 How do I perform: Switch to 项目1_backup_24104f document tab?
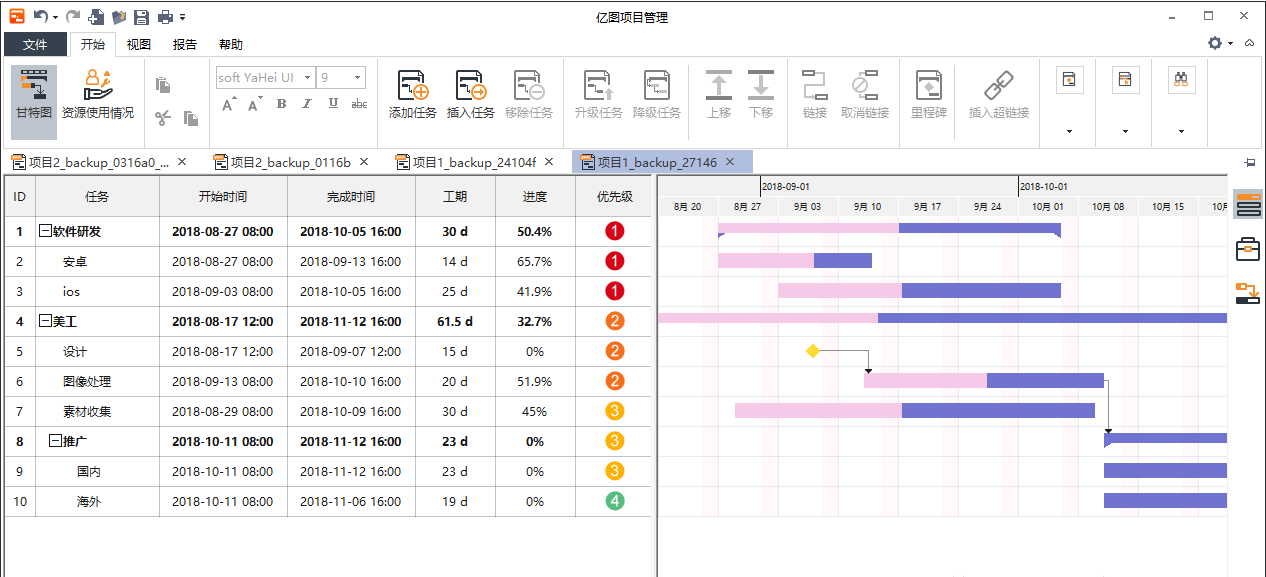[x=474, y=162]
